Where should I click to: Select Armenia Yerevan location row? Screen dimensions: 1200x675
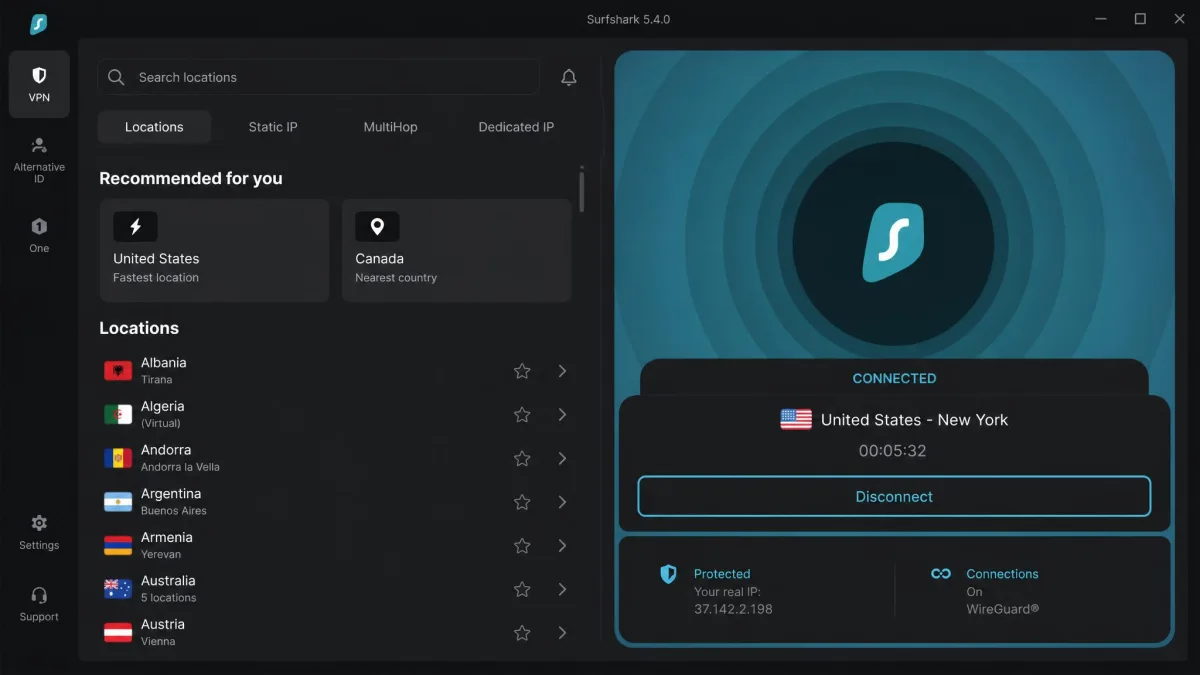point(338,545)
